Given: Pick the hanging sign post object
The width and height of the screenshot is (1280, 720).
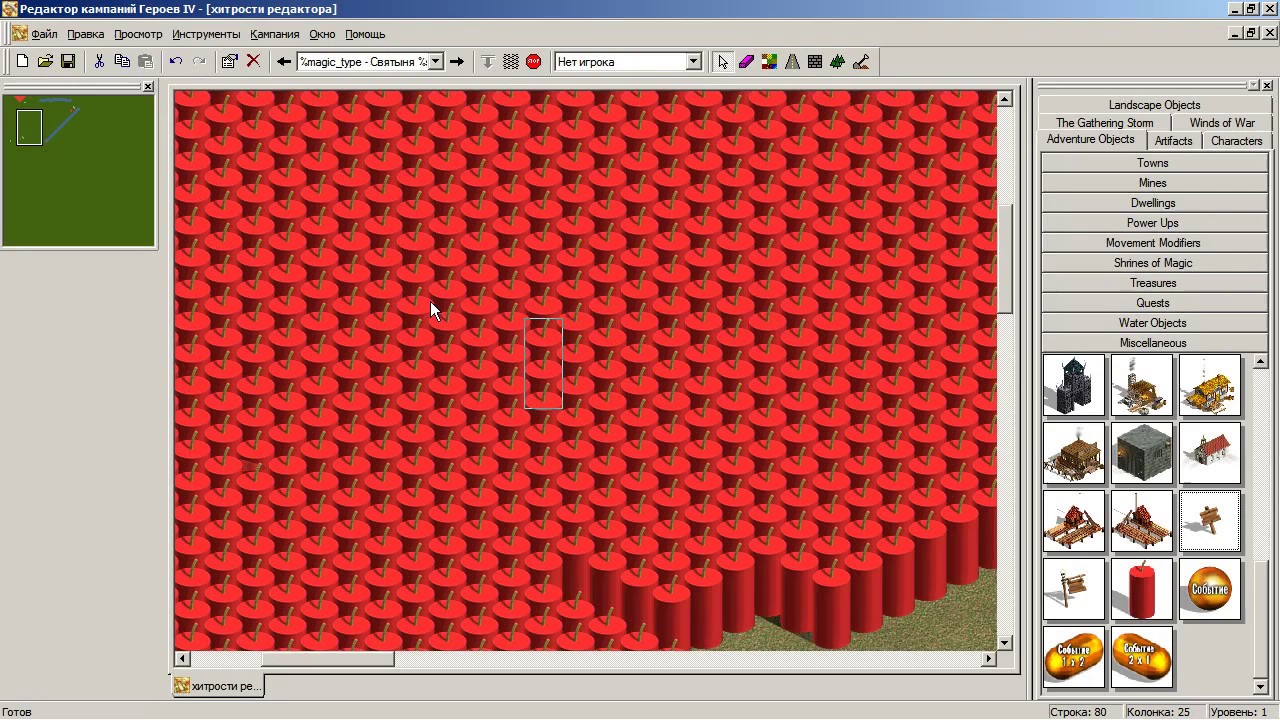Looking at the screenshot, I should [1074, 589].
